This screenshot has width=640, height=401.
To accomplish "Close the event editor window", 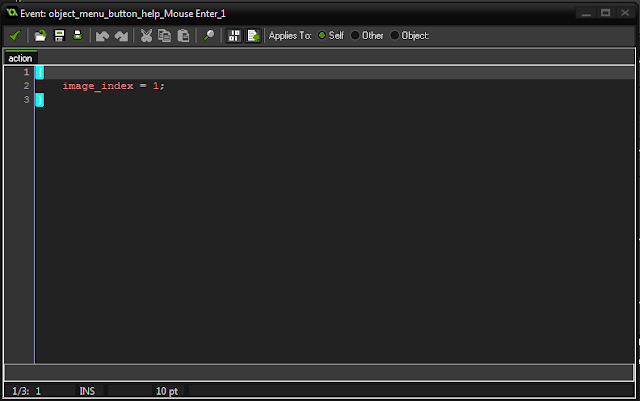I will point(625,13).
